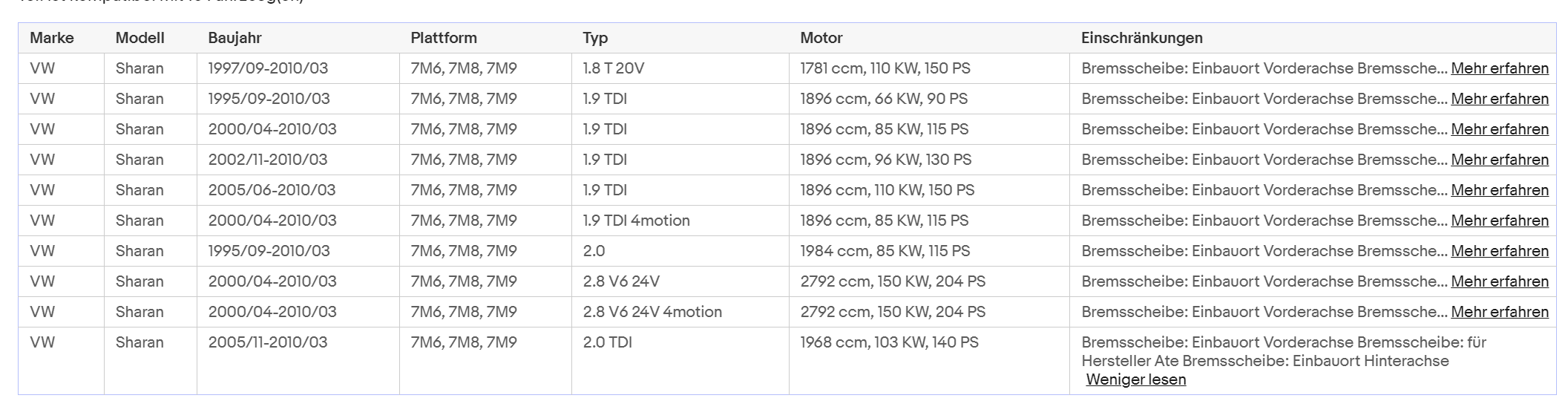1568x401 pixels.
Task: Open Mehr erfahren for 2000/04 1.9 TDI 85 KW
Action: [1500, 129]
